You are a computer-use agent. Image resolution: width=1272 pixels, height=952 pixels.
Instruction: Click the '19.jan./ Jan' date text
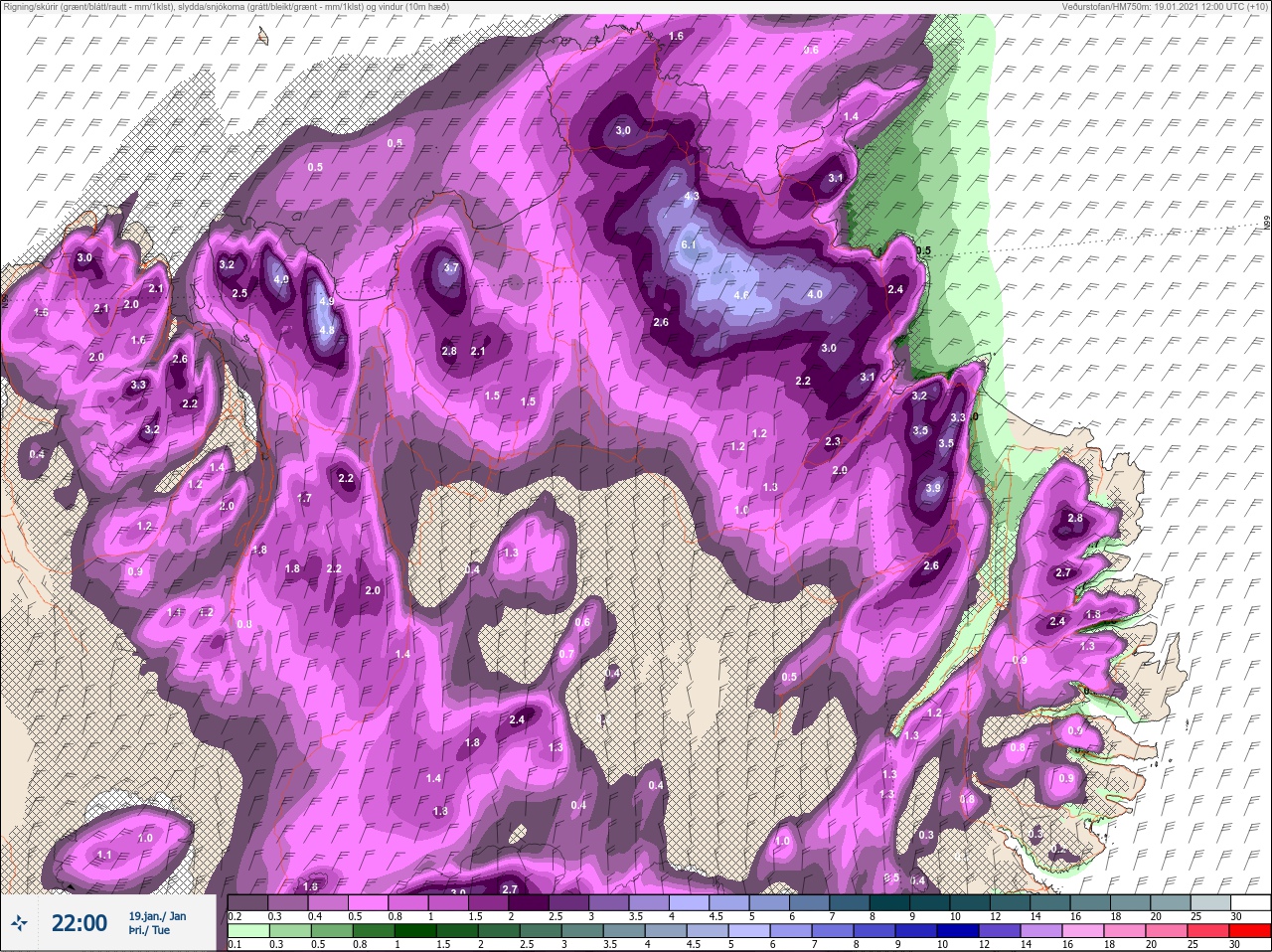click(x=157, y=915)
